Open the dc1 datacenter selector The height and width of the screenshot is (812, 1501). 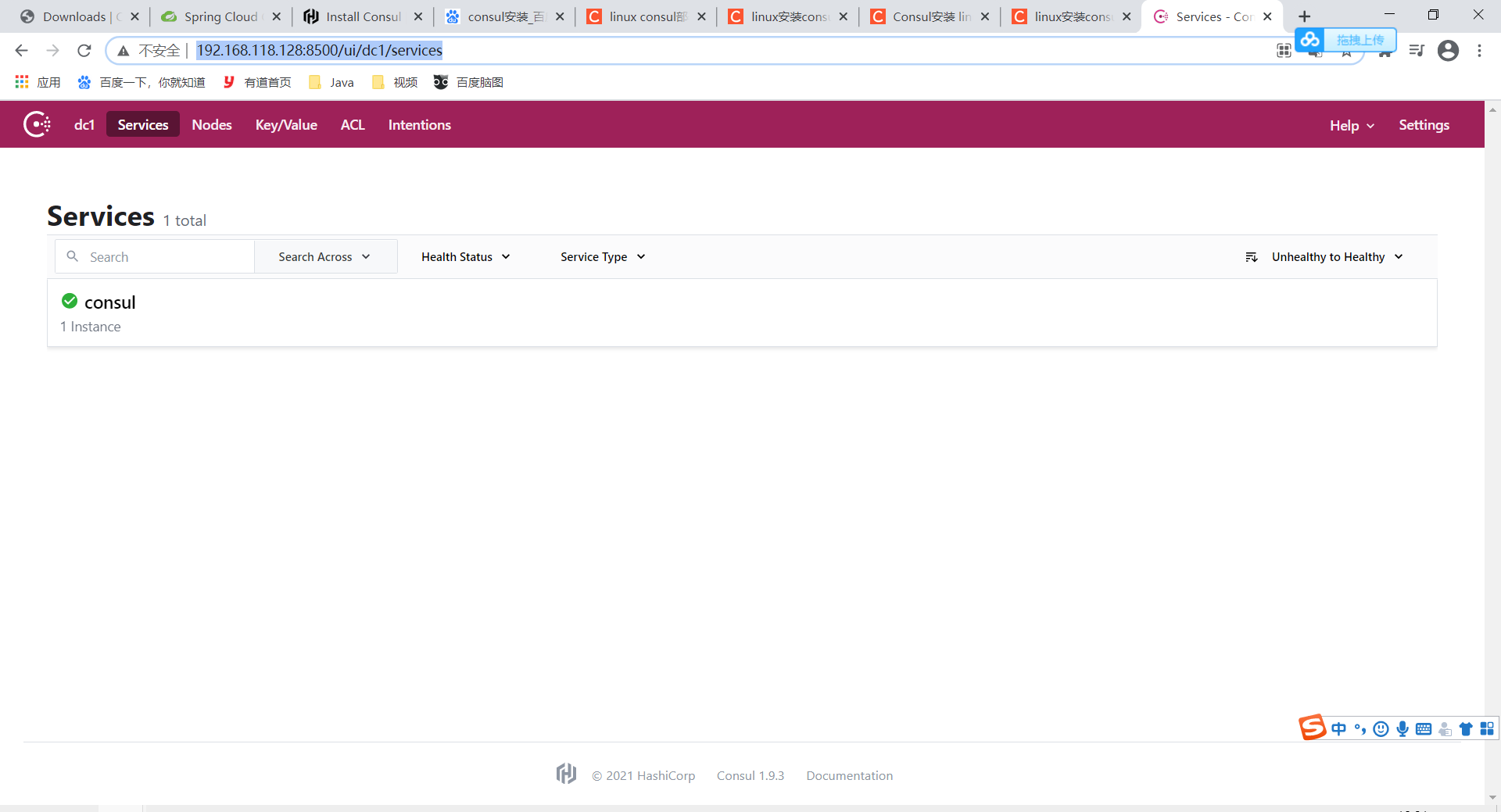pos(84,125)
